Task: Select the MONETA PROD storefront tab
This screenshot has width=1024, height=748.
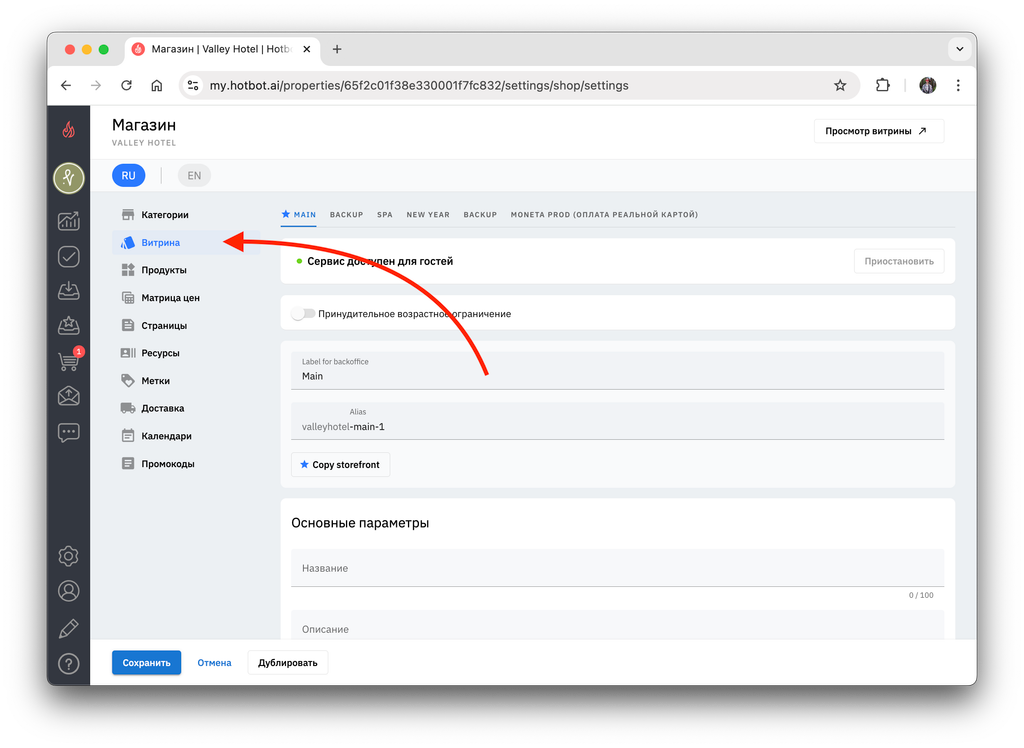Action: 604,215
